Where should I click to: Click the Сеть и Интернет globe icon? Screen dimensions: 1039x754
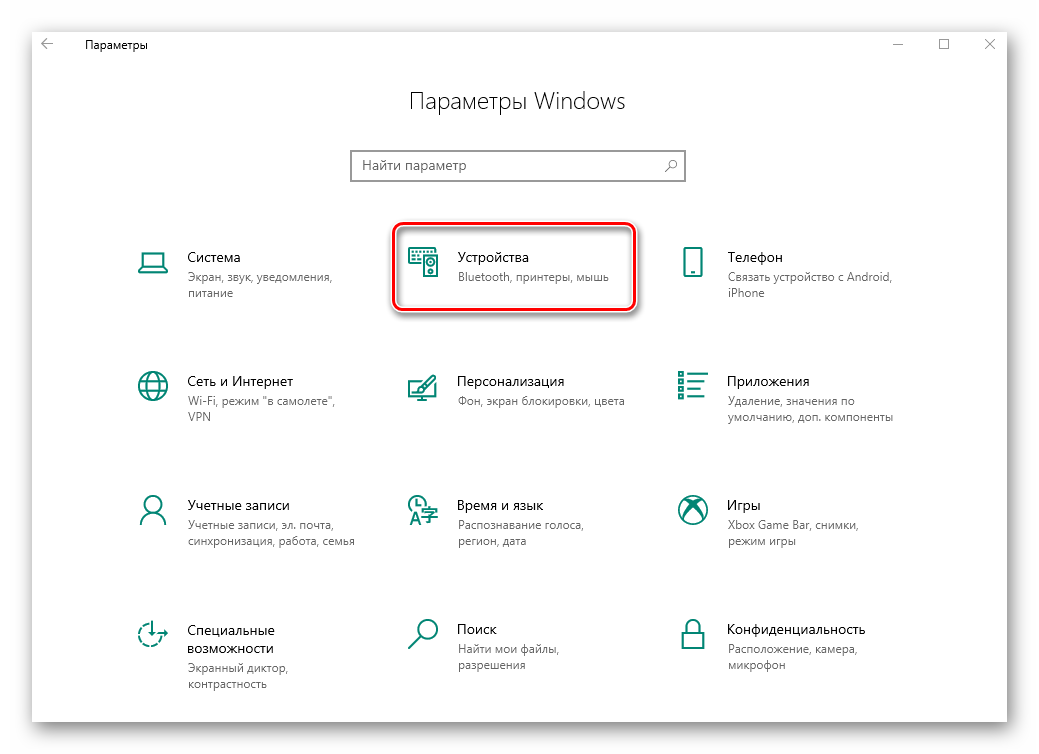pos(152,386)
